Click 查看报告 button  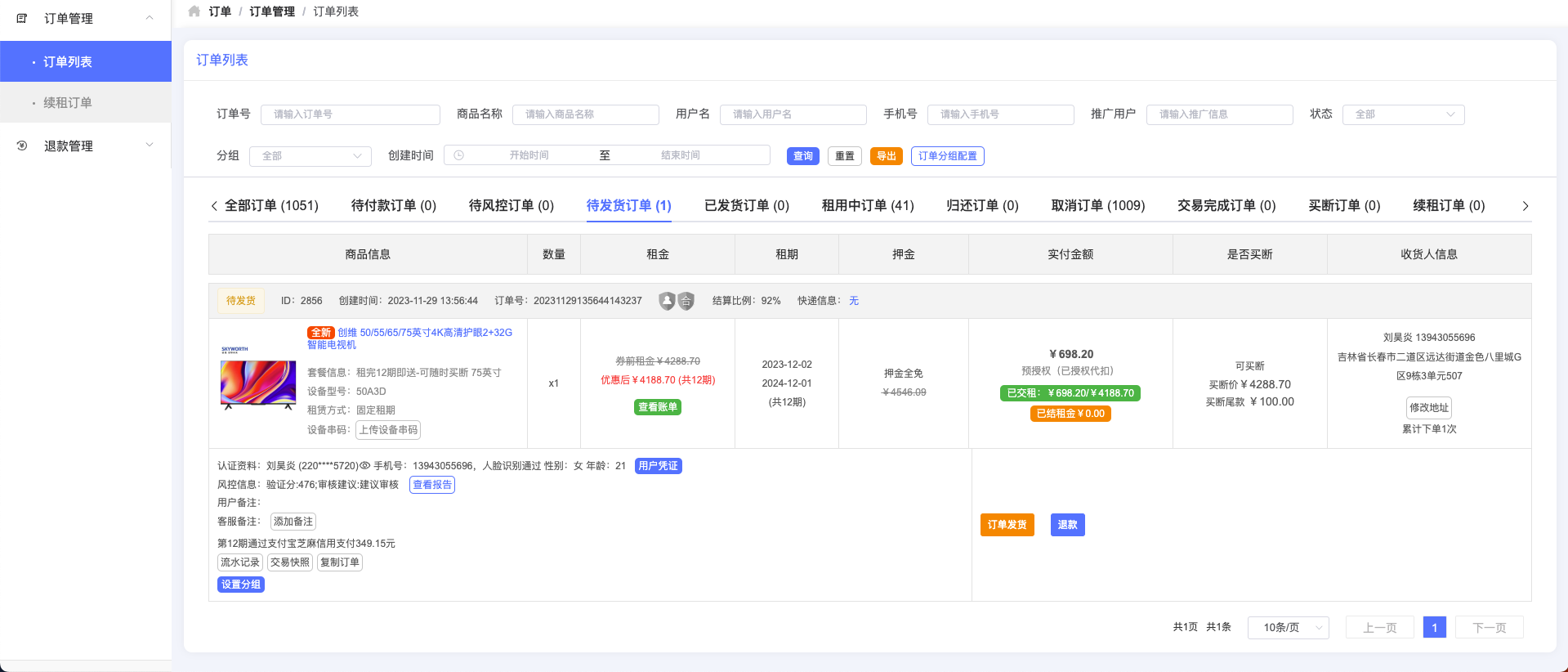pyautogui.click(x=432, y=485)
